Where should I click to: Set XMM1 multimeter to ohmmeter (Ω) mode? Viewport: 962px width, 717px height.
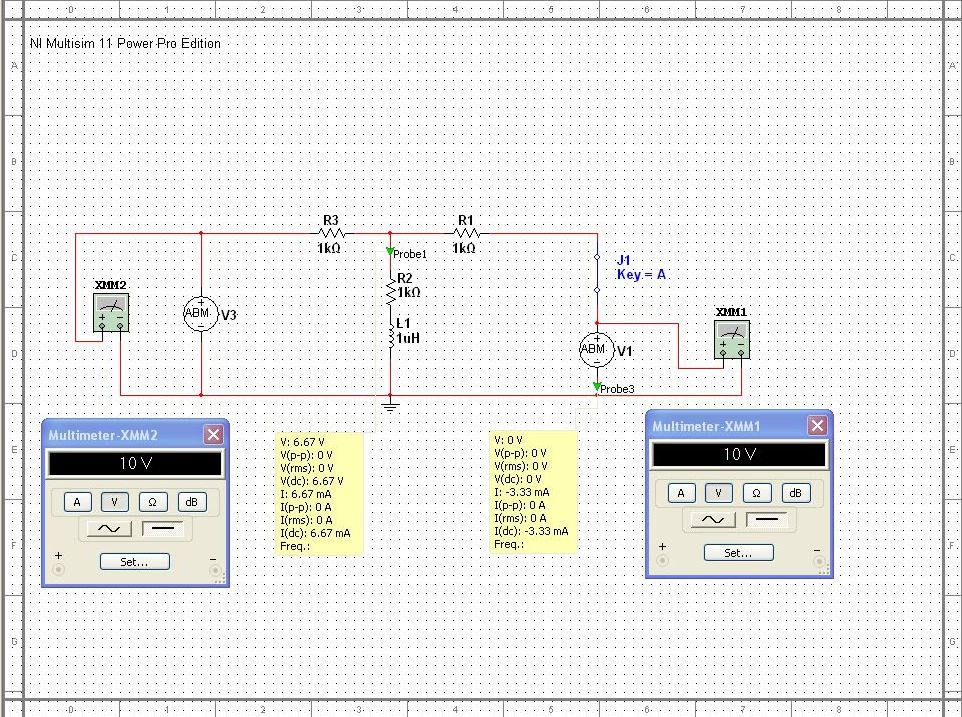[x=757, y=493]
